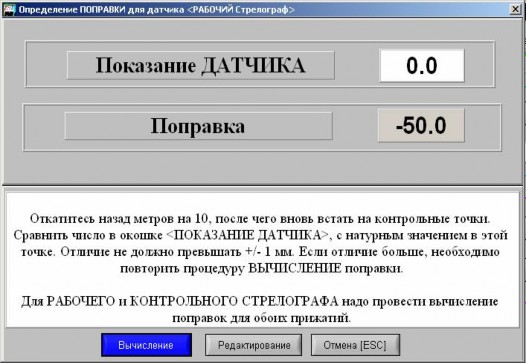Viewport: 526px width, 363px height.
Task: Click the Показание ДАТЧИКА label
Action: coord(201,65)
